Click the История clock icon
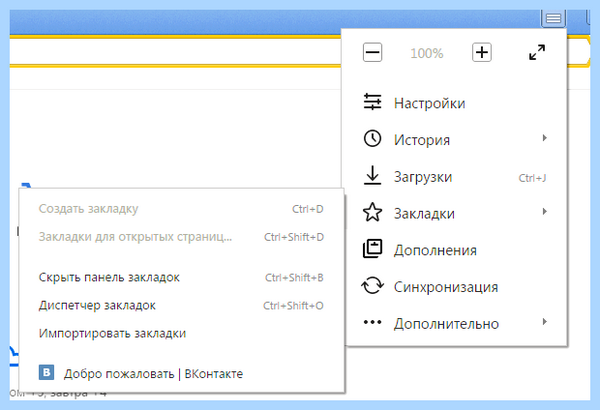 click(372, 138)
